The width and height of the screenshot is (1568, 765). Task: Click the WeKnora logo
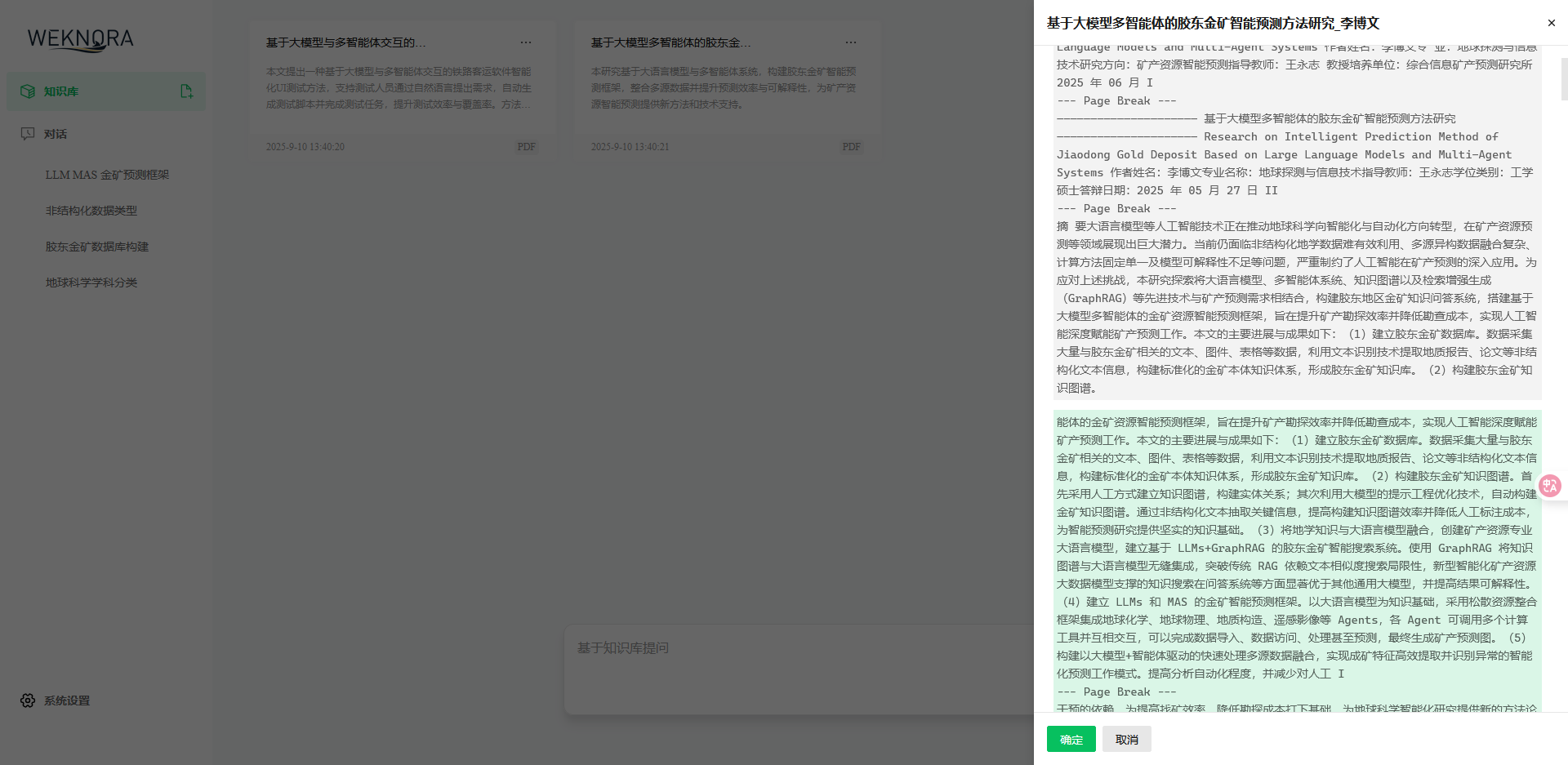point(80,39)
